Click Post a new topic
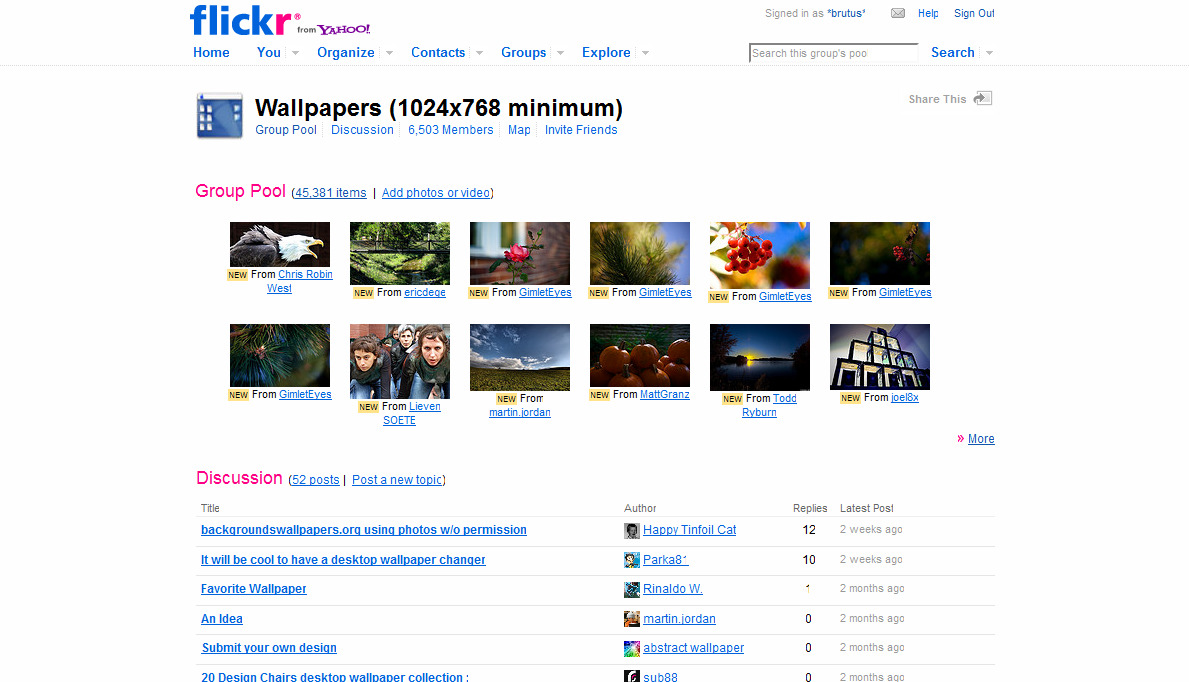The height and width of the screenshot is (682, 1189). tap(397, 479)
